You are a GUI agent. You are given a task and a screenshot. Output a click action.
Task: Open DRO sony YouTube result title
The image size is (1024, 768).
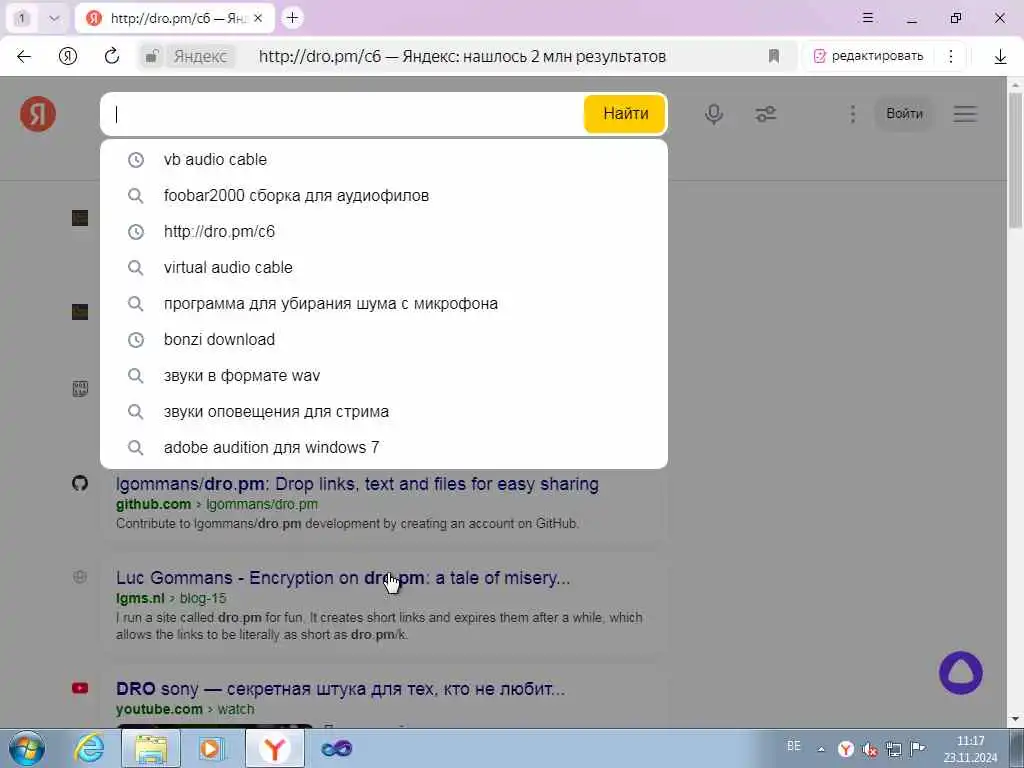tap(340, 689)
